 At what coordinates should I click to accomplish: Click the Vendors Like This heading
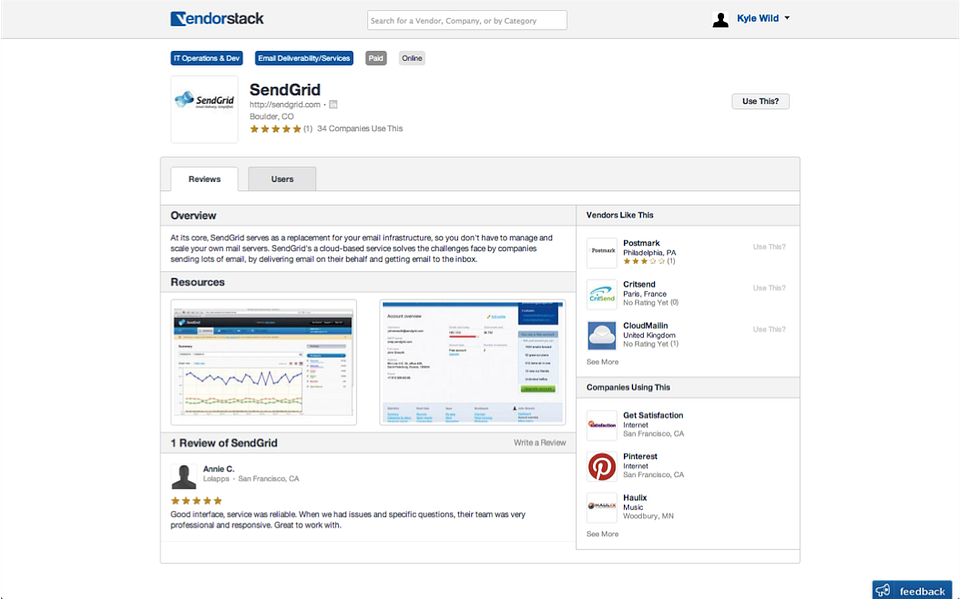(620, 215)
